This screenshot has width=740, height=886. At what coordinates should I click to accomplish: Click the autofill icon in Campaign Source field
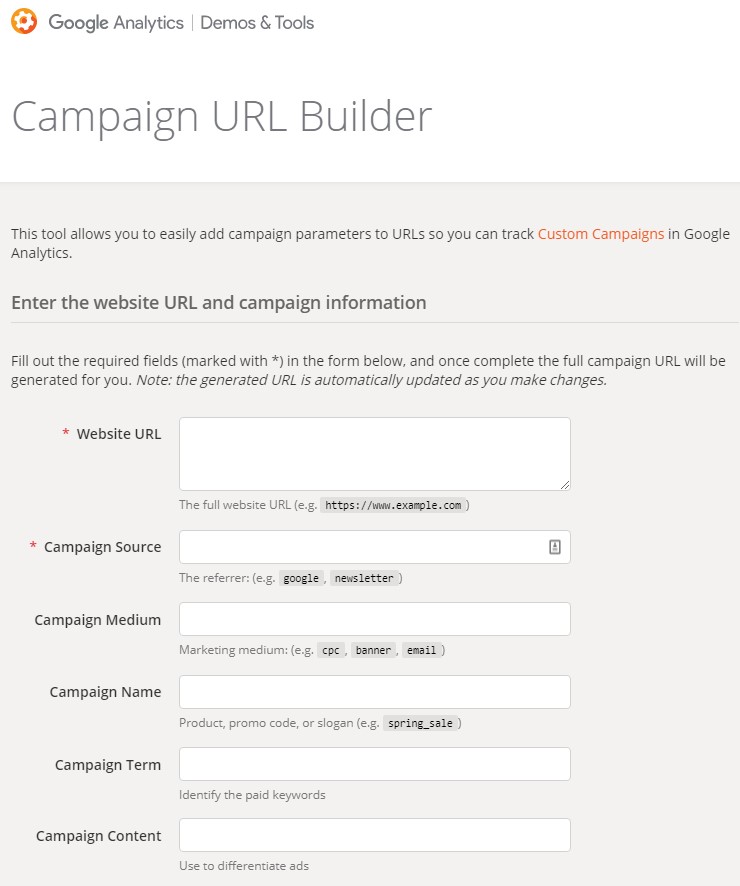pyautogui.click(x=554, y=547)
